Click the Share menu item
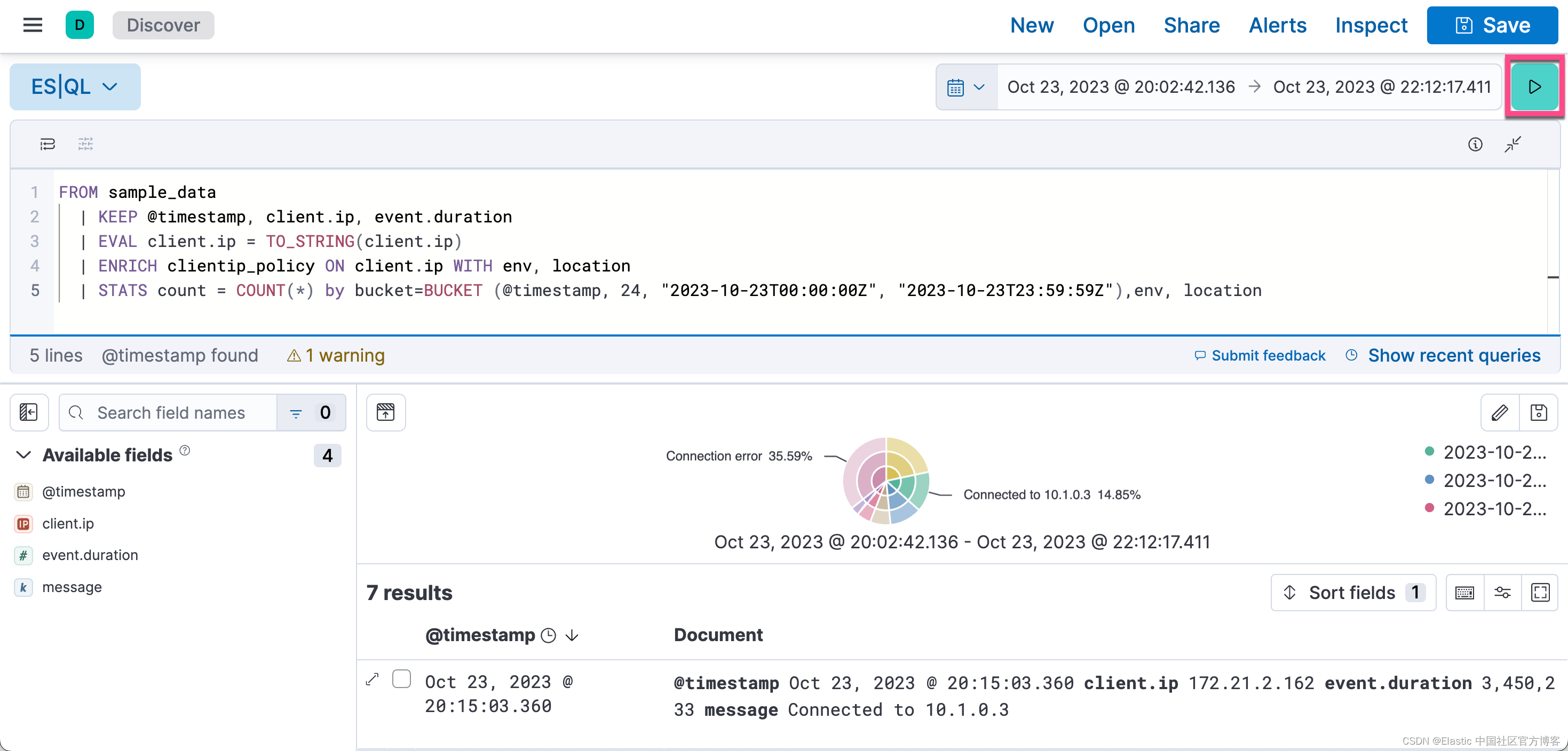 coord(1191,25)
